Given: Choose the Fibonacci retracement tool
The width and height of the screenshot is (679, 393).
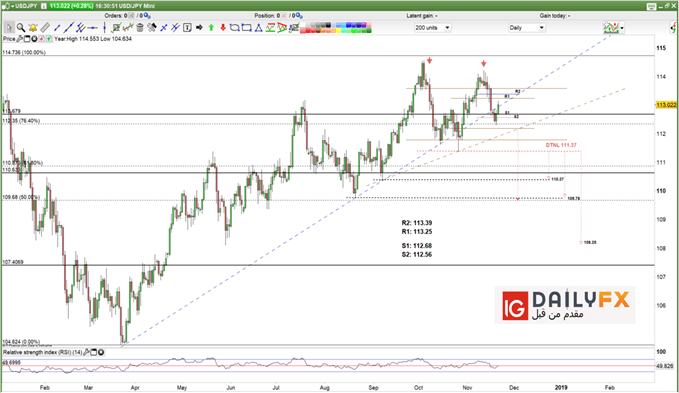Looking at the screenshot, I should pos(270,28).
